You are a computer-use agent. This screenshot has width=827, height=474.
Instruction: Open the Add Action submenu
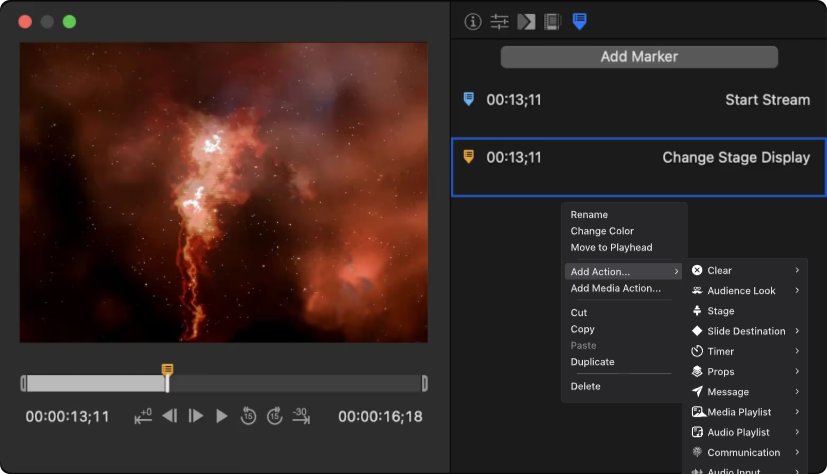623,272
